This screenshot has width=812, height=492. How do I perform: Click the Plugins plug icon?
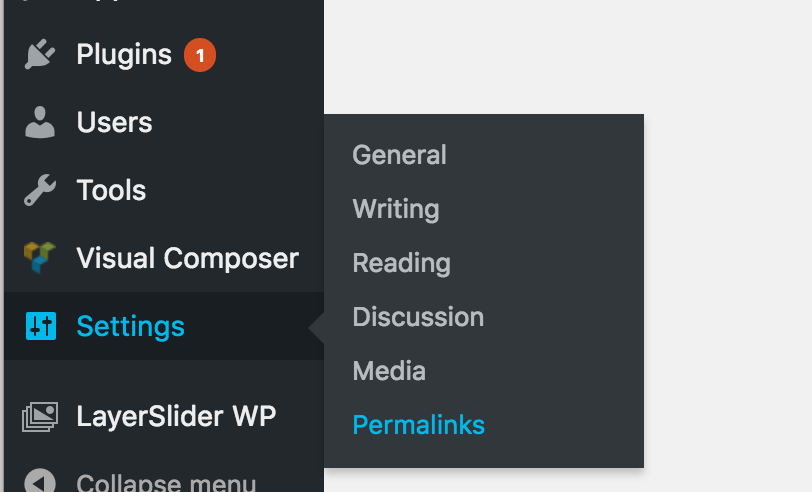[40, 54]
